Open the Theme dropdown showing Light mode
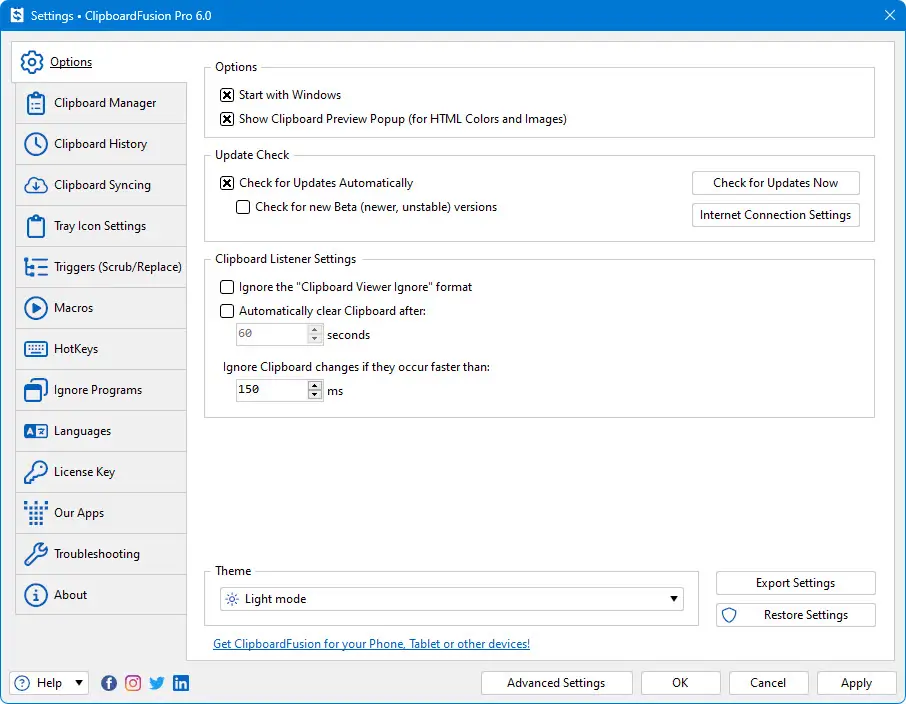The image size is (906, 704). (452, 599)
